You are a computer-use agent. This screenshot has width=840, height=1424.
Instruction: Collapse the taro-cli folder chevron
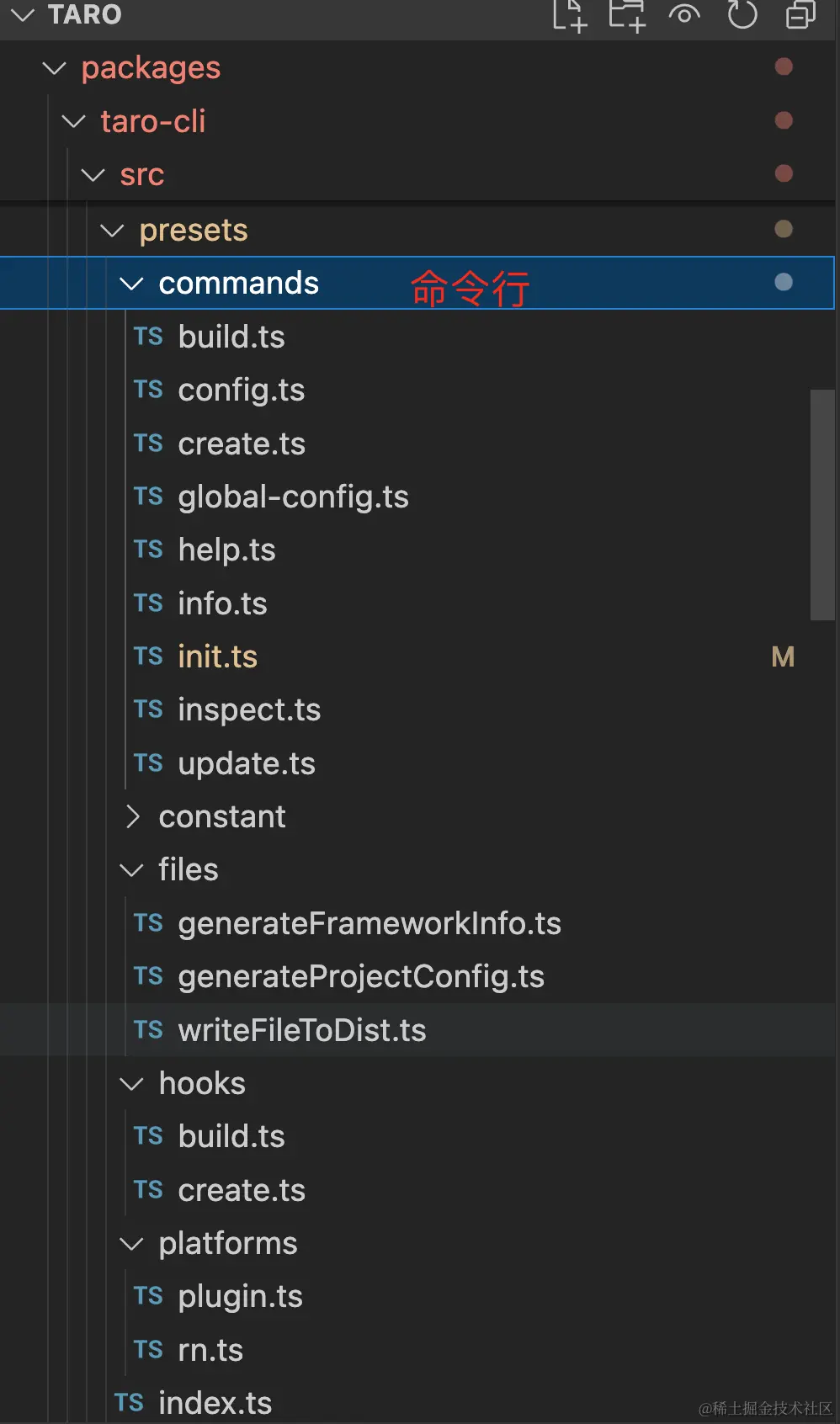[74, 121]
